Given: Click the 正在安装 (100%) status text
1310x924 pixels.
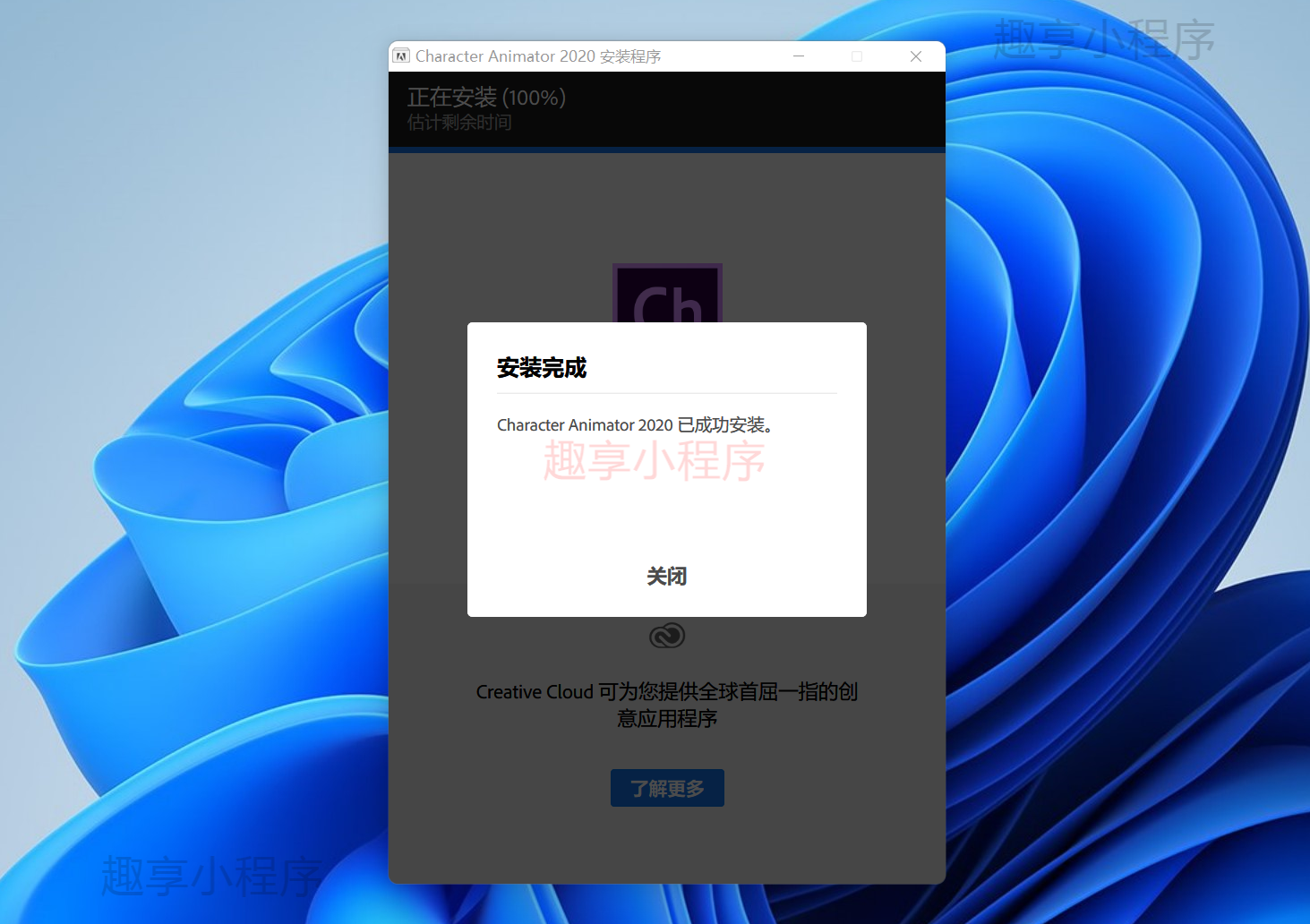Looking at the screenshot, I should (x=486, y=97).
